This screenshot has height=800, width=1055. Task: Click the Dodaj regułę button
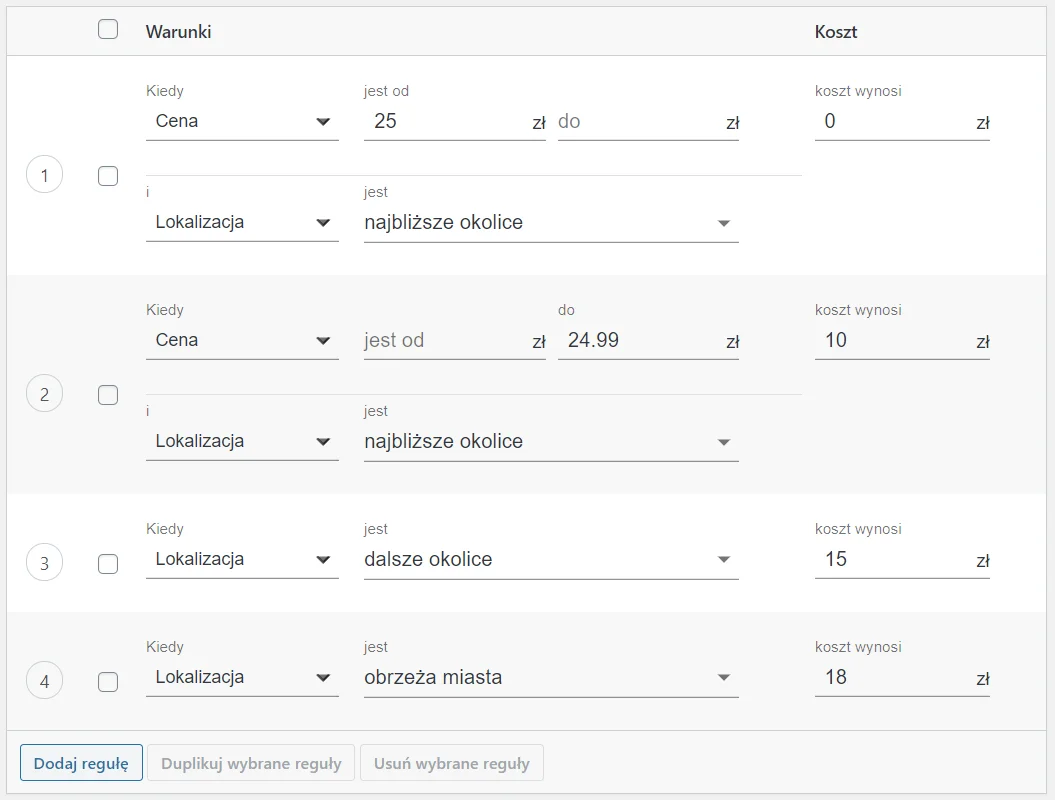81,763
